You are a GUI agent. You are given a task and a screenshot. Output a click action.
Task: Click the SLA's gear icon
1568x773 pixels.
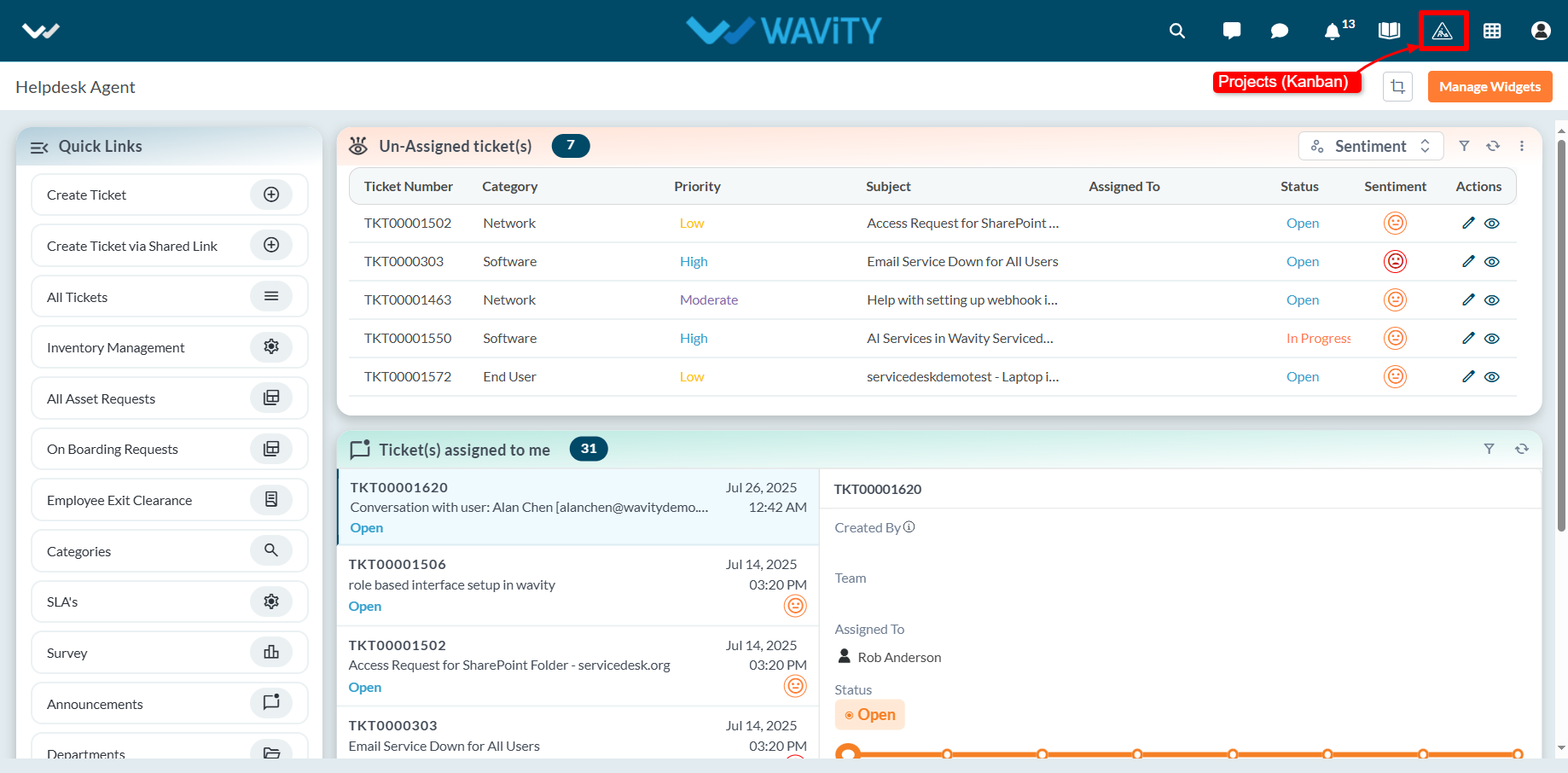pos(271,602)
